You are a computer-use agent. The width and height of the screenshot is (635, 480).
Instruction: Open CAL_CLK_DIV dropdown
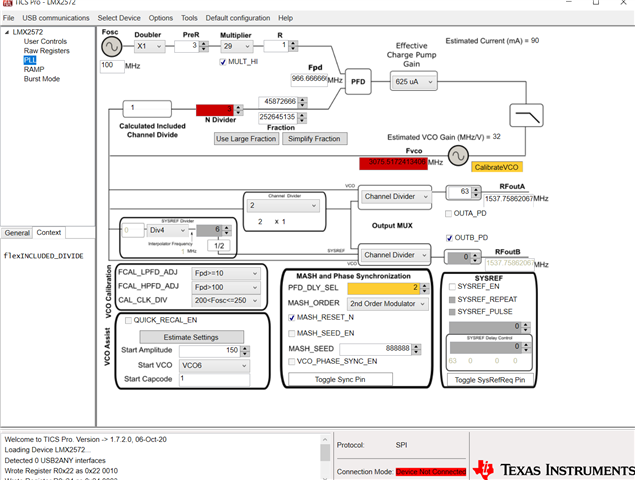click(226, 301)
